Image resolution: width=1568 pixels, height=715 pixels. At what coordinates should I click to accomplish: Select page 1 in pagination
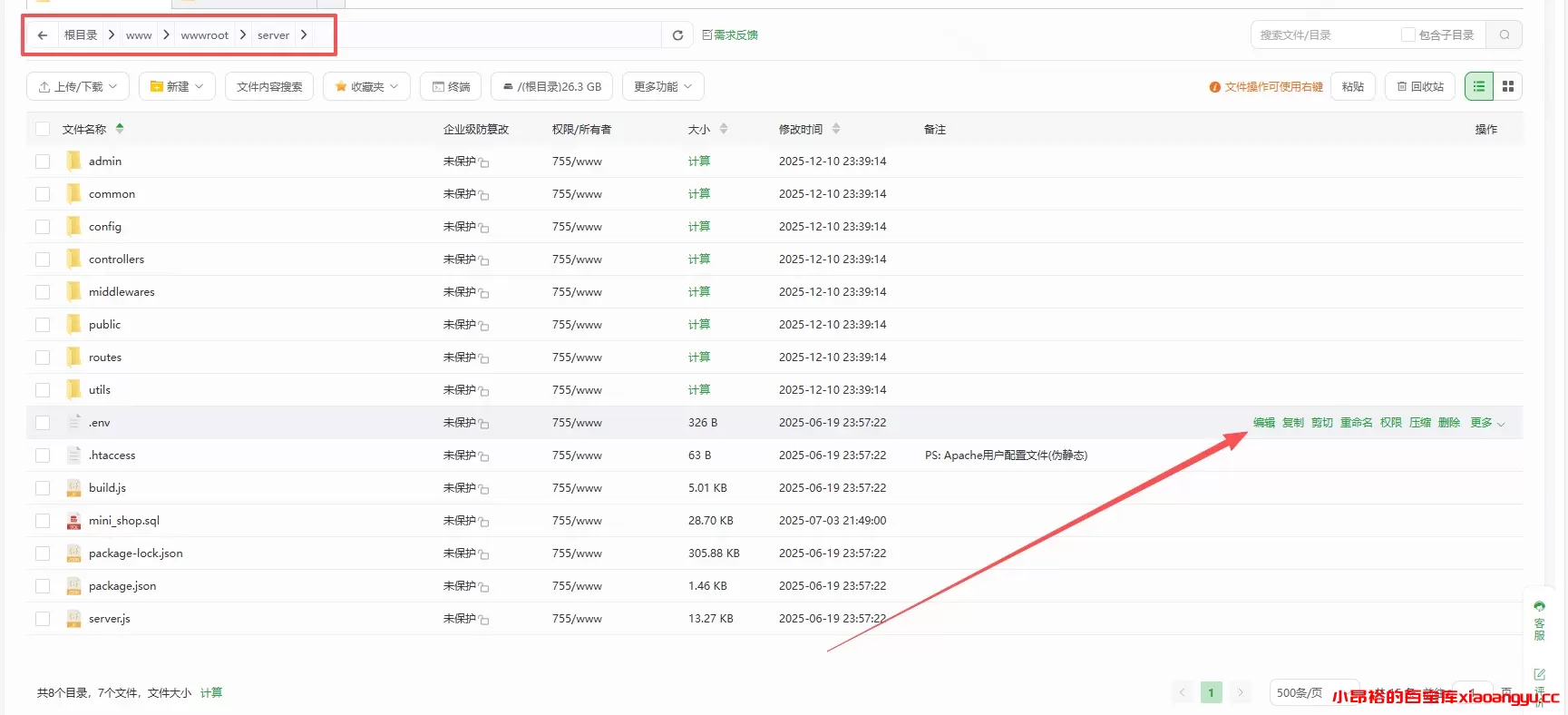tap(1211, 692)
